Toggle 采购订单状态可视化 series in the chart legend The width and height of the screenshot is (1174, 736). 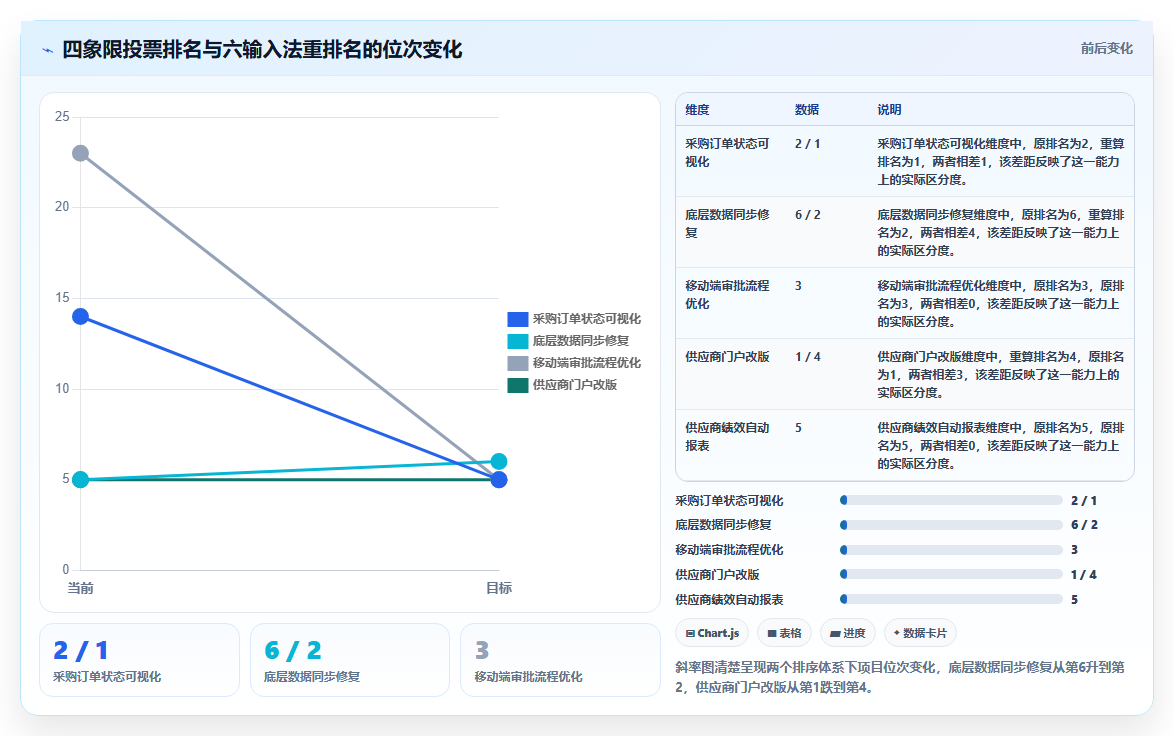[574, 319]
